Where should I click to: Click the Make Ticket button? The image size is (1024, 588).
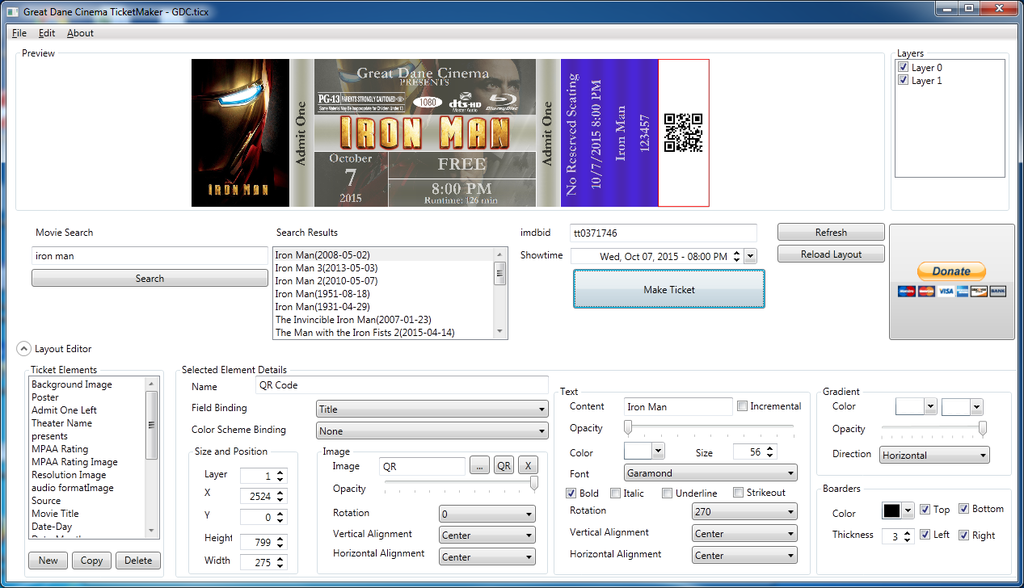[669, 289]
